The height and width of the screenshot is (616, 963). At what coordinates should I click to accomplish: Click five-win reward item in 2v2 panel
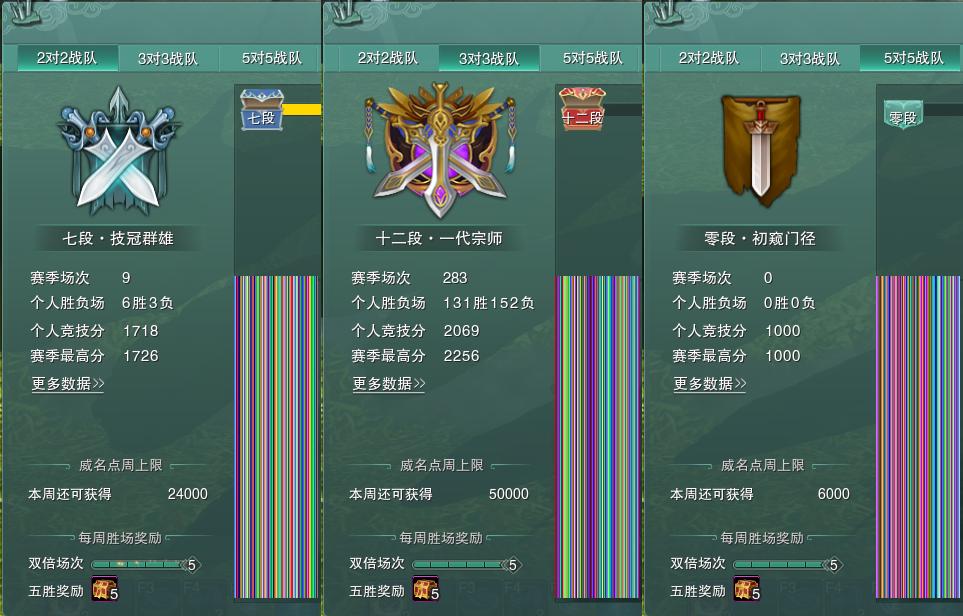pyautogui.click(x=104, y=589)
